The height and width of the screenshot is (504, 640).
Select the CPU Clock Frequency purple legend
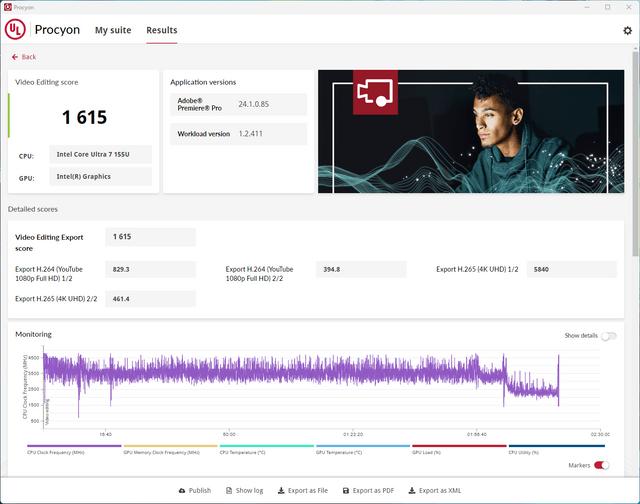74,449
